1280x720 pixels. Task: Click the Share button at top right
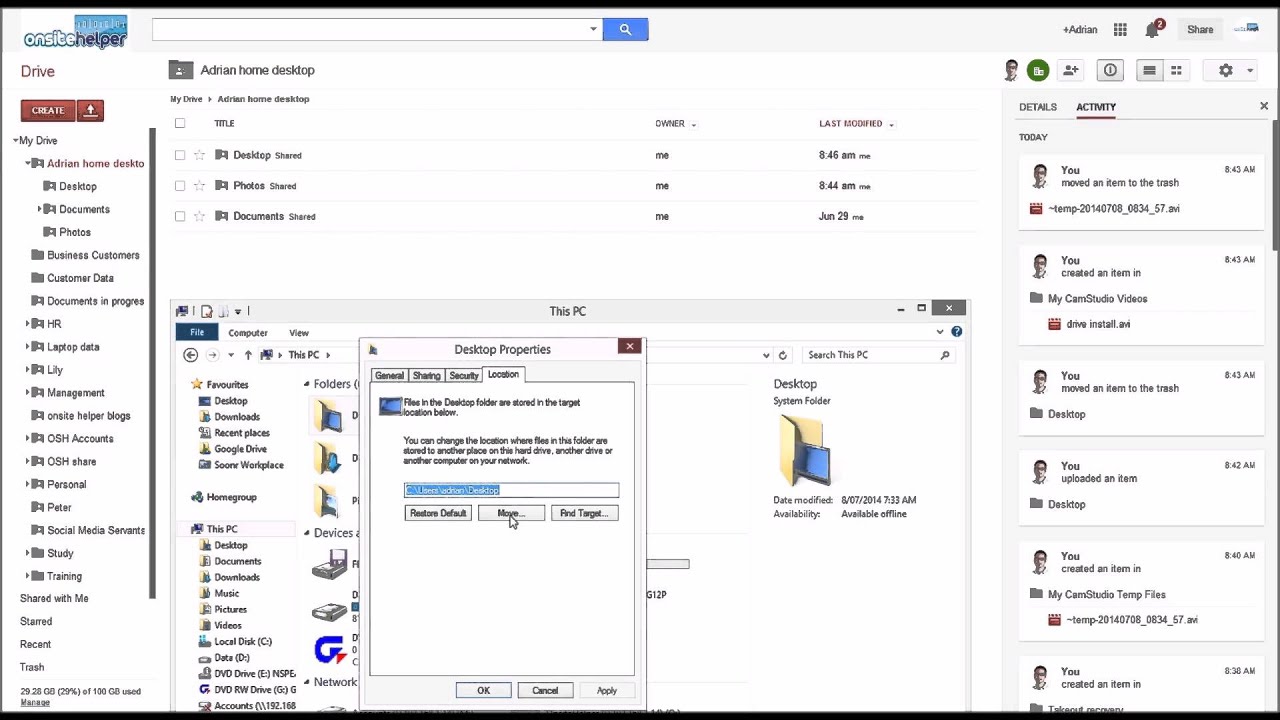pyautogui.click(x=1200, y=30)
